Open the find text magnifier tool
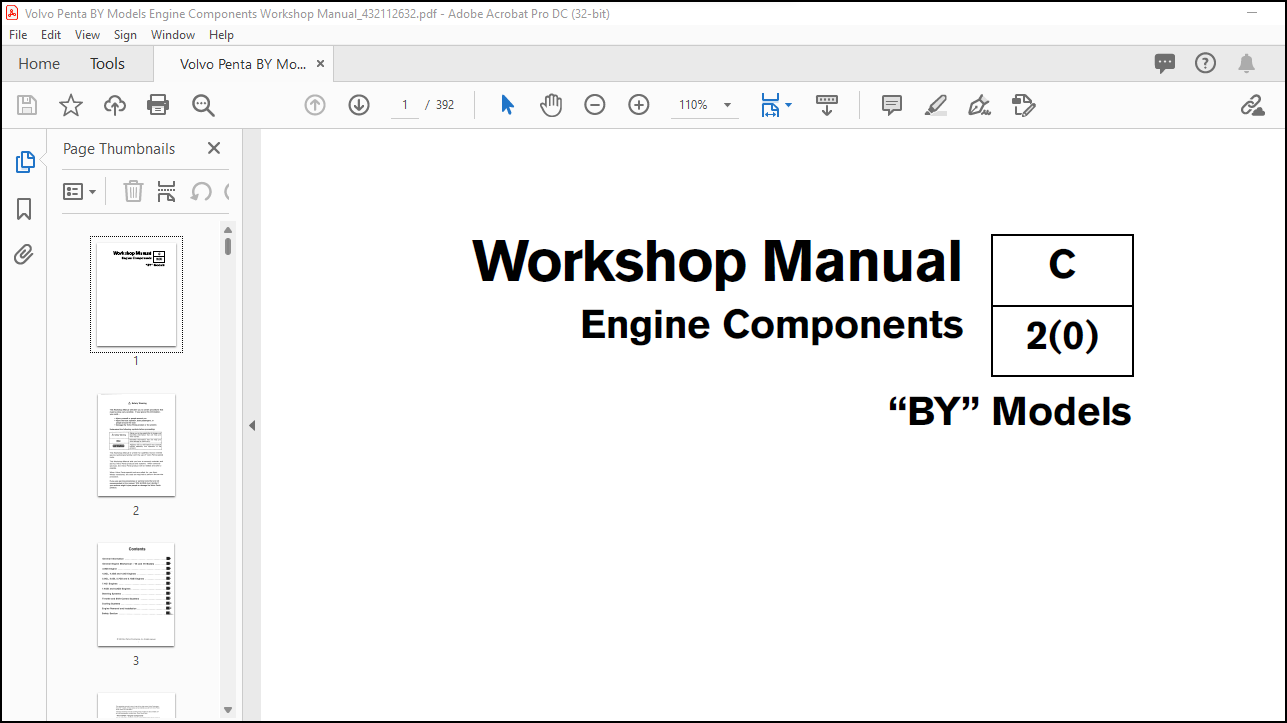Viewport: 1287px width, 723px height. (203, 105)
